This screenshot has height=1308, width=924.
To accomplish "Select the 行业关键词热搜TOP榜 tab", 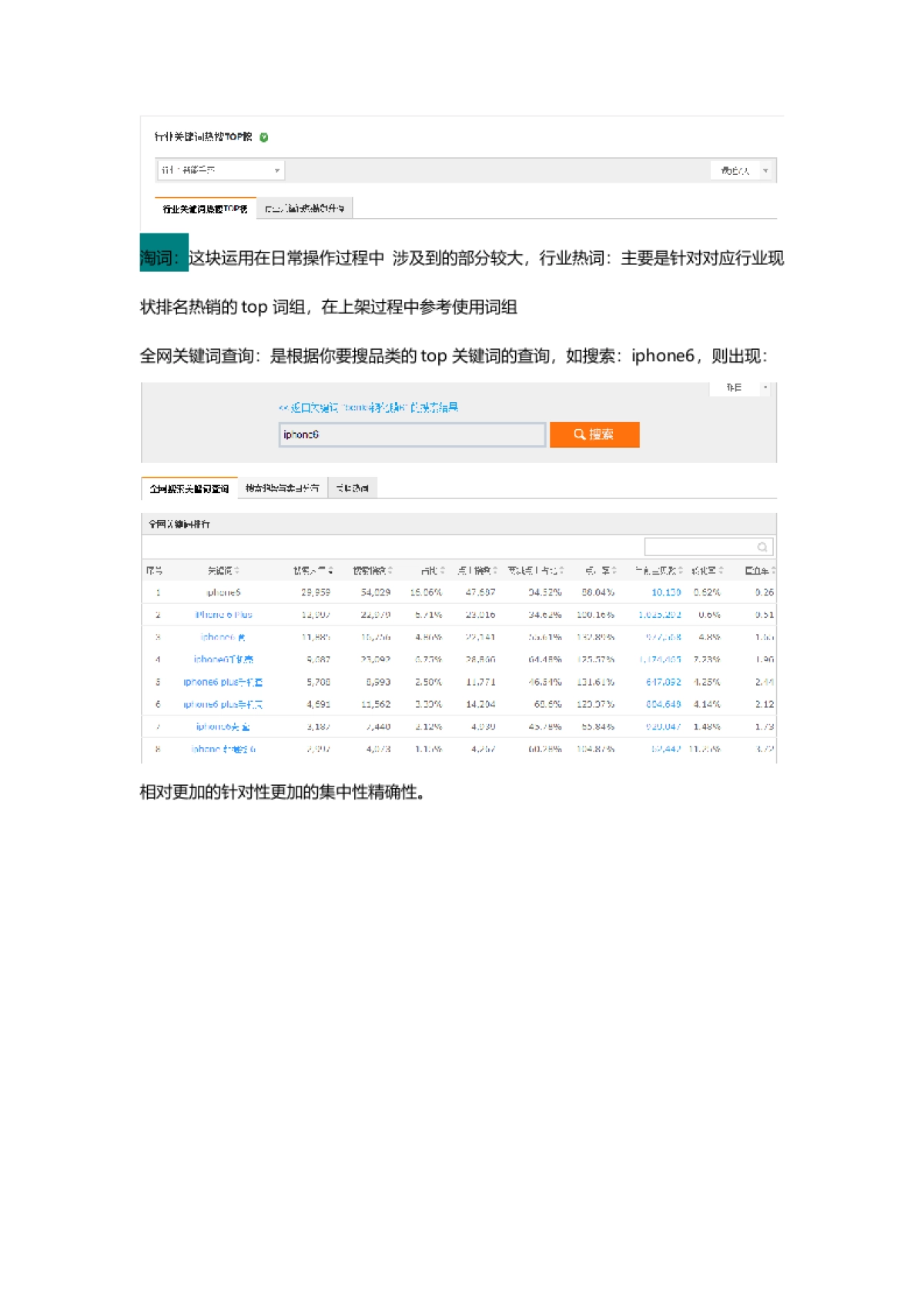I will click(x=206, y=209).
